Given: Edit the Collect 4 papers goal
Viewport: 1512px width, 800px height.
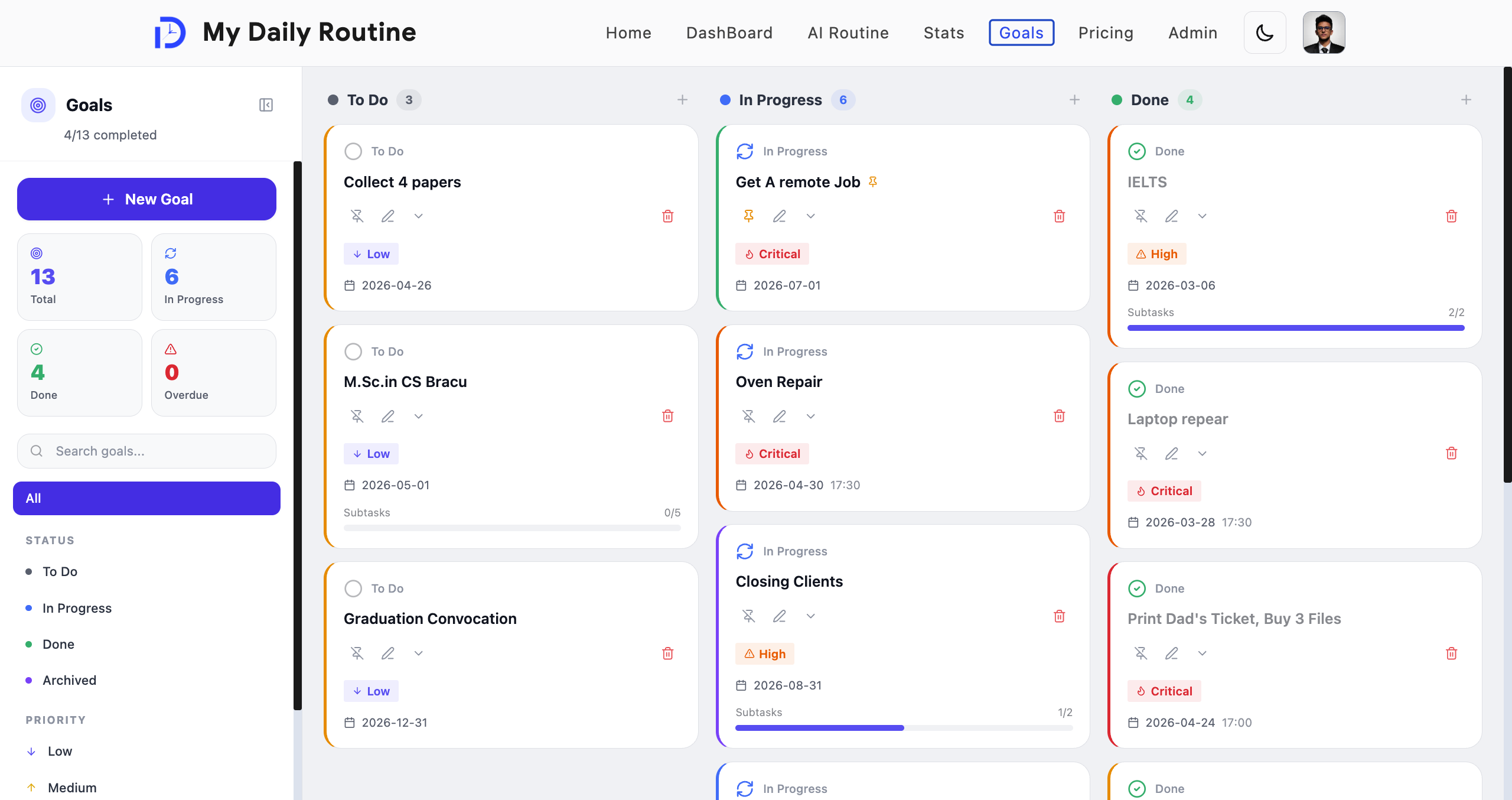Looking at the screenshot, I should (x=388, y=216).
